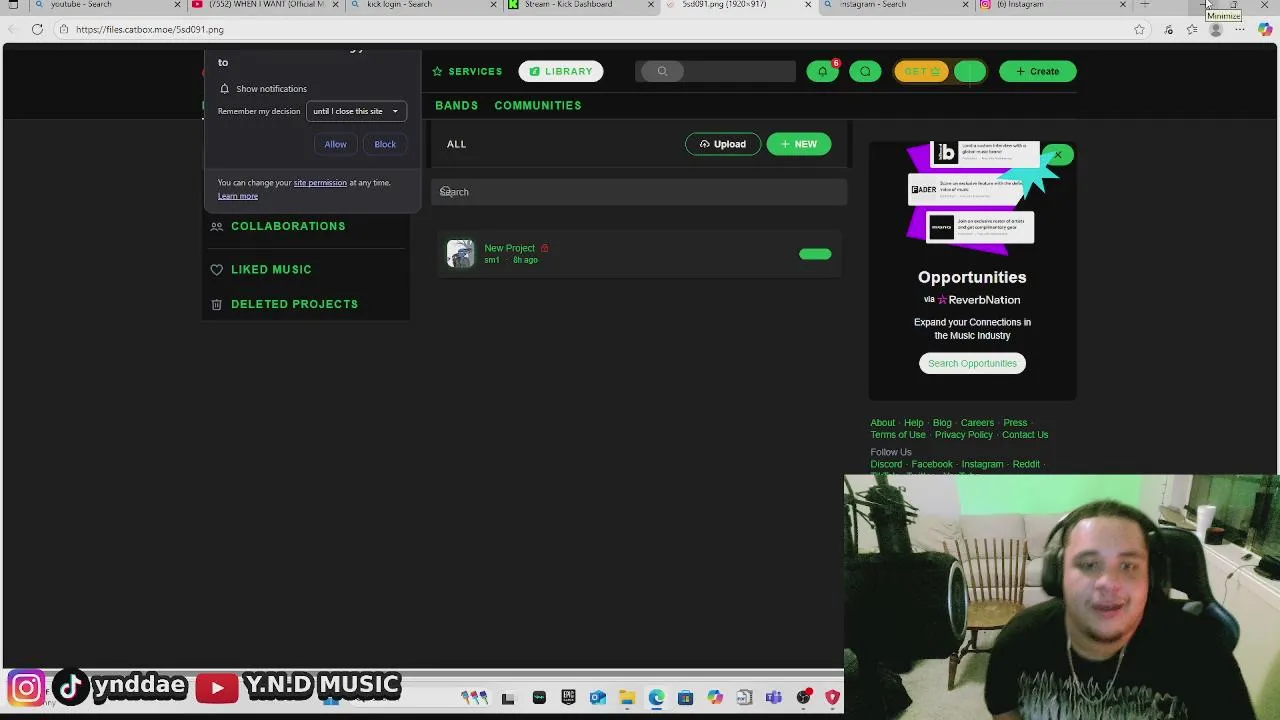Image resolution: width=1280 pixels, height=720 pixels.
Task: Open the Discord footer link
Action: pyautogui.click(x=886, y=464)
